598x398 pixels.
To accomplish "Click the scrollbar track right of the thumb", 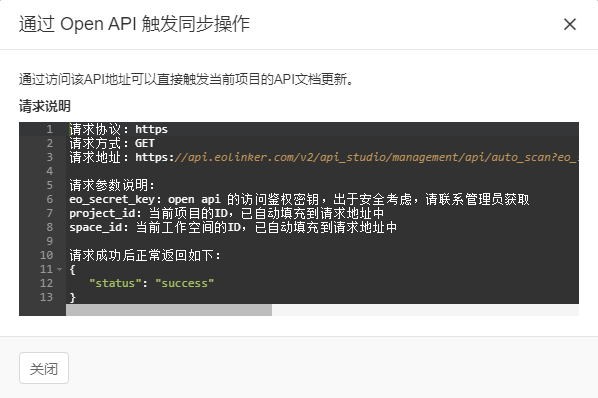I will [425, 310].
